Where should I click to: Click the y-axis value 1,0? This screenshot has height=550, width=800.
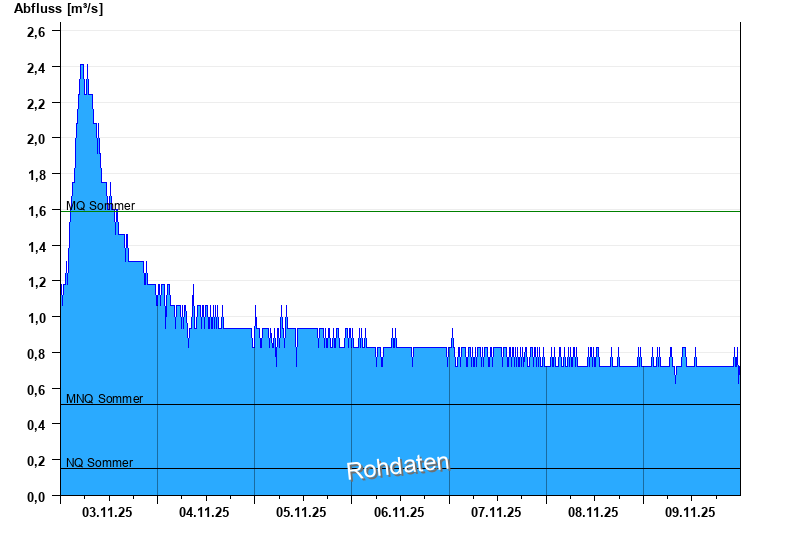coord(36,318)
